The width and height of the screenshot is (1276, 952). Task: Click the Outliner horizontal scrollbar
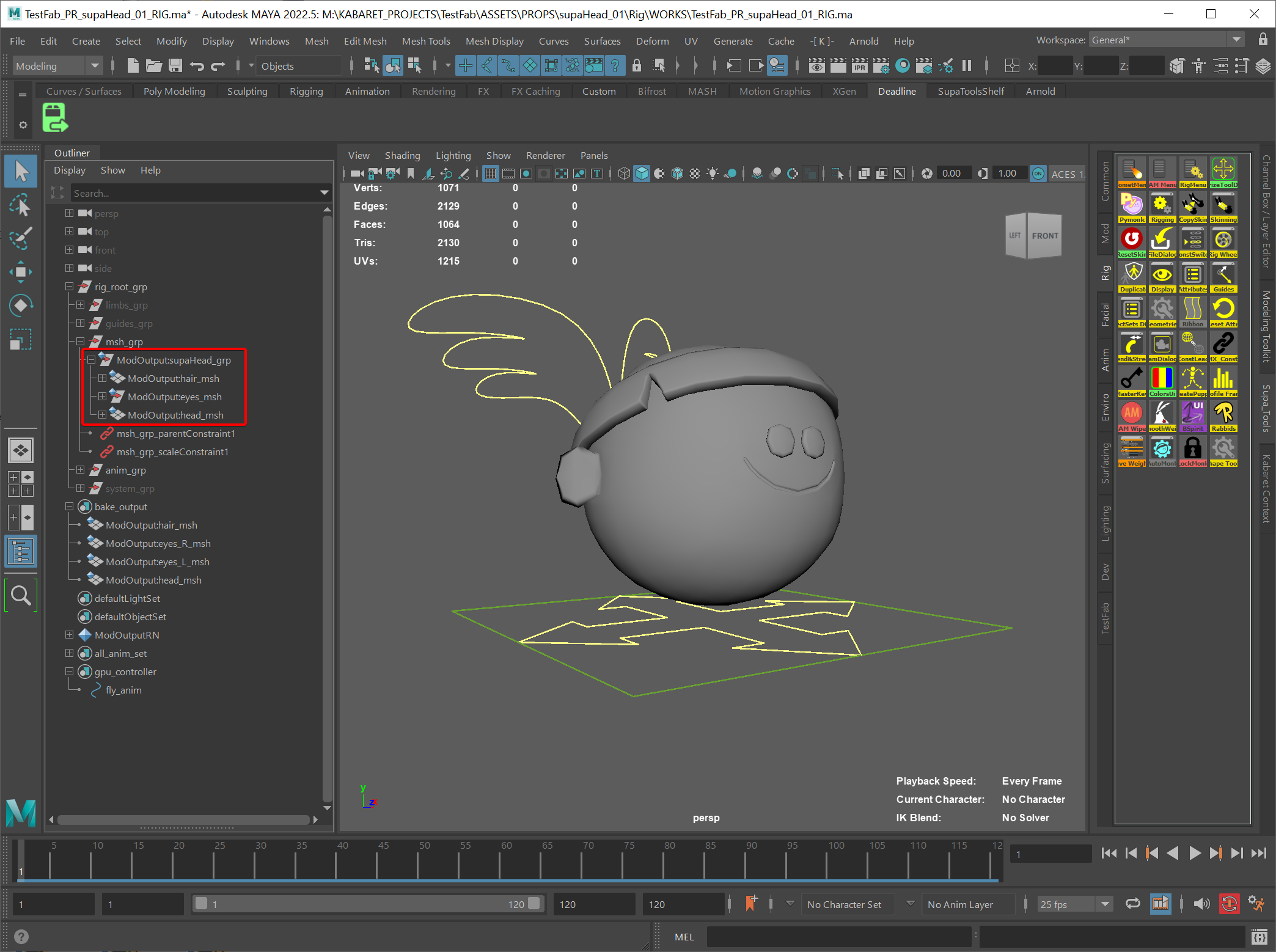(183, 819)
